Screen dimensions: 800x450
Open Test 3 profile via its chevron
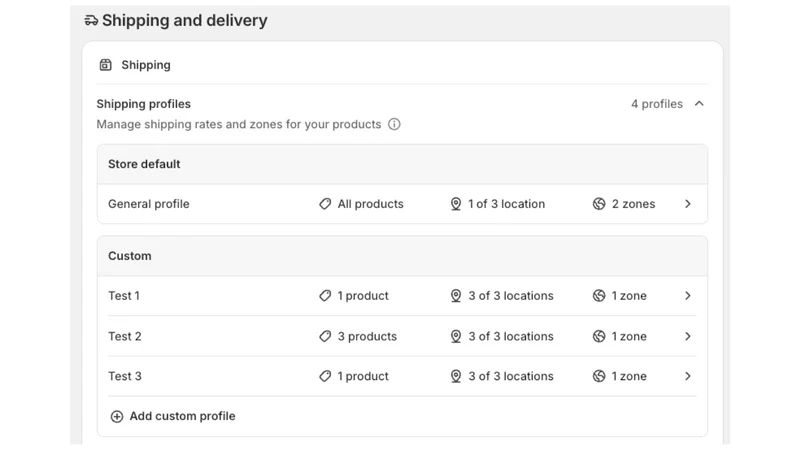coord(688,377)
